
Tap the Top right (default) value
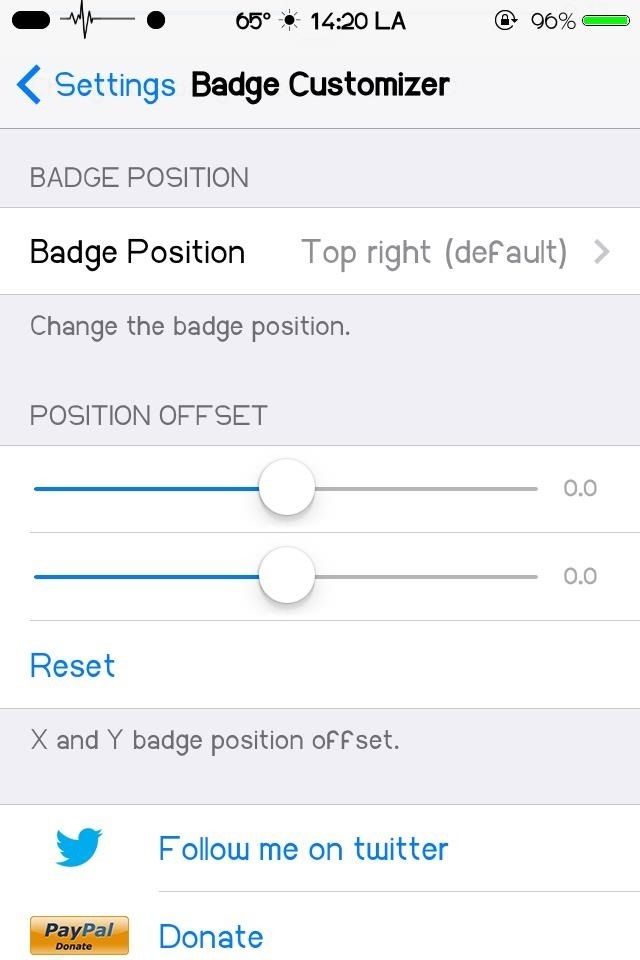434,252
